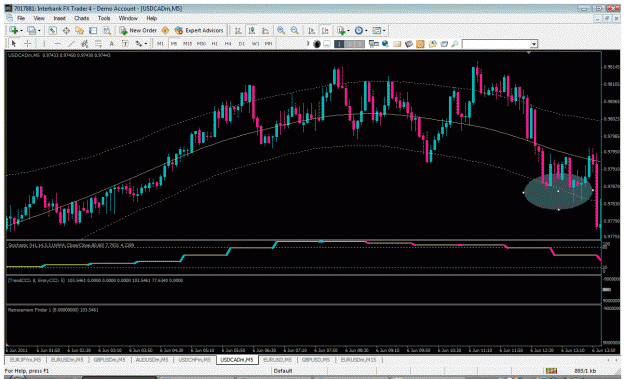Toggle chart Auto Scroll icon

311,30
